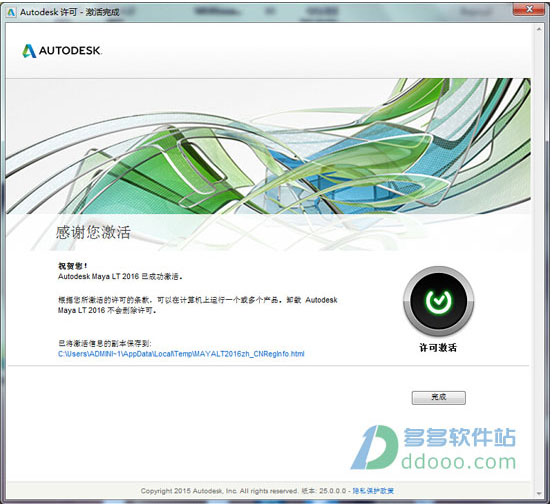The image size is (552, 504).
Task: Open the MAYALT2016zh_CNRegInfo.html file path link
Action: click(181, 354)
